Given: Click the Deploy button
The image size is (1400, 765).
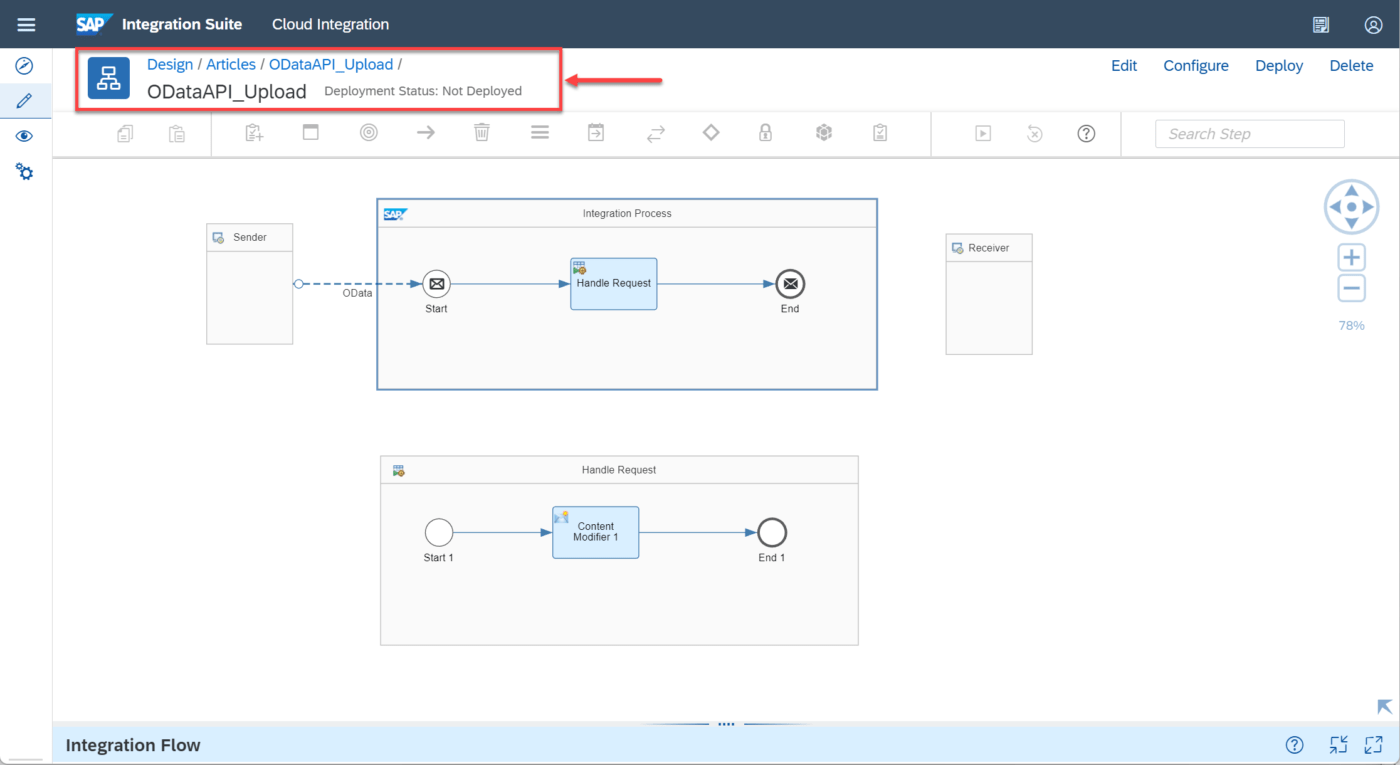Looking at the screenshot, I should coord(1279,65).
